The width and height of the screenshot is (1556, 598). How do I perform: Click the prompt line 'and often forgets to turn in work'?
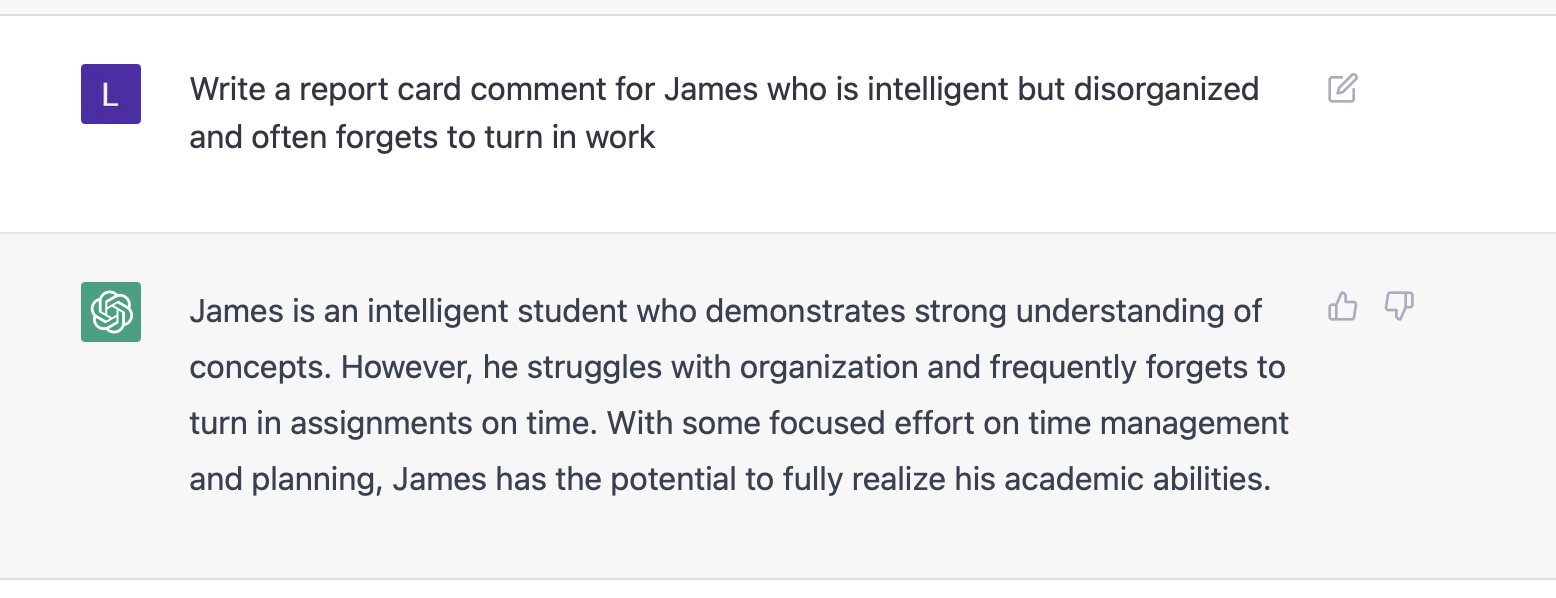pyautogui.click(x=422, y=137)
